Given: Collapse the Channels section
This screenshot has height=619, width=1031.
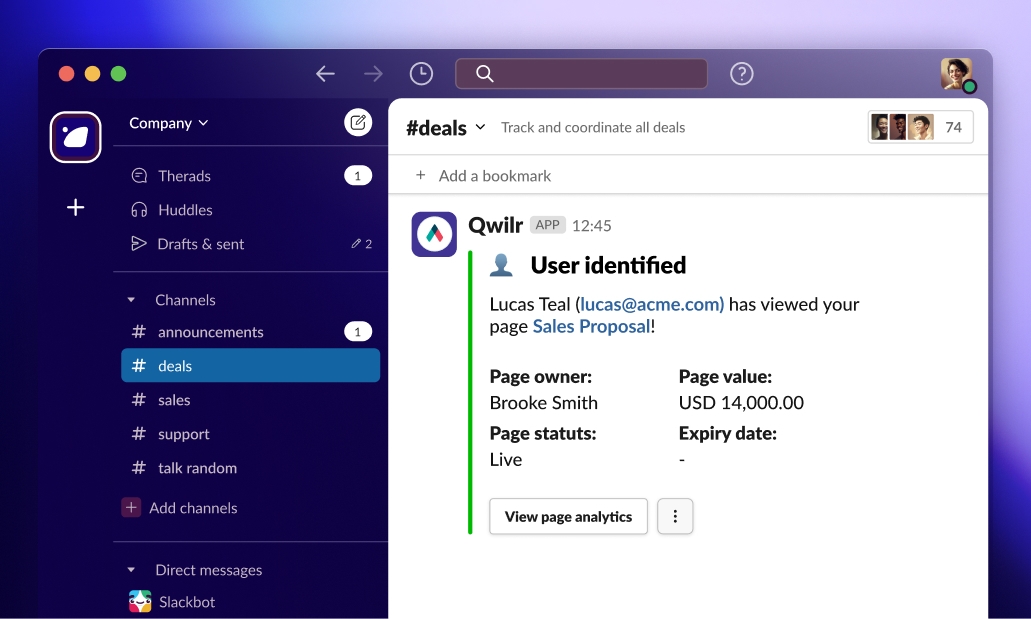Looking at the screenshot, I should coord(131,300).
